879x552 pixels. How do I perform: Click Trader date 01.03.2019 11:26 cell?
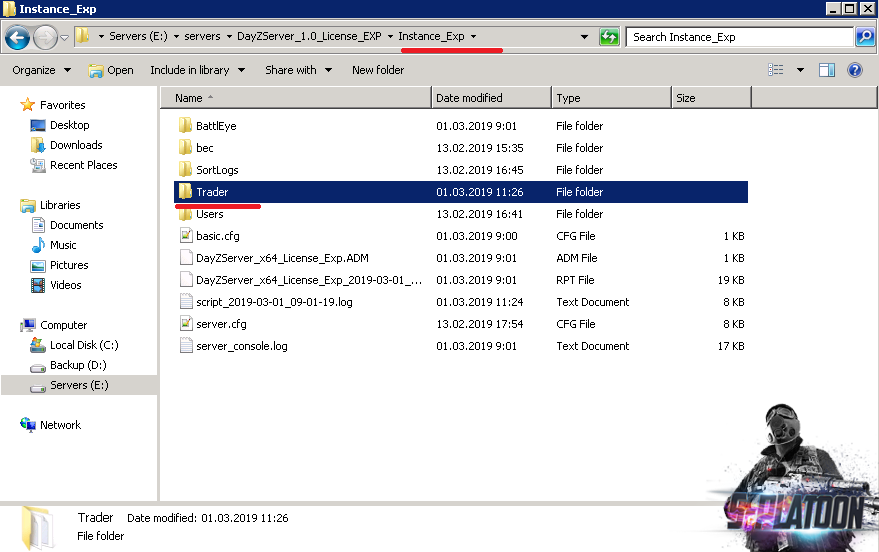click(x=480, y=192)
